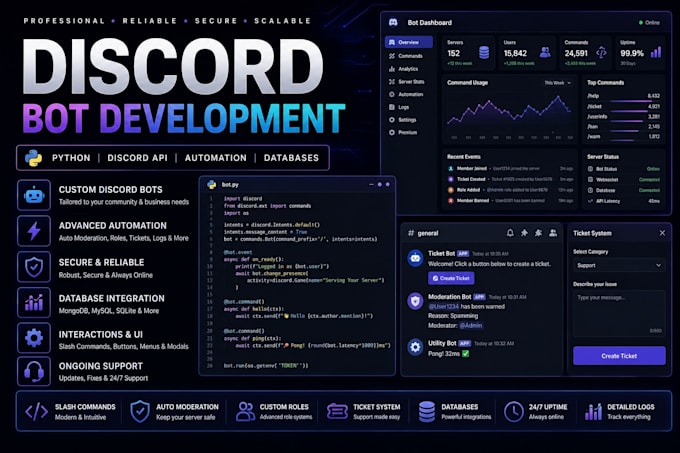Image resolution: width=680 pixels, height=453 pixels.
Task: Click the Ticket Bot robot avatar
Action: tap(415, 258)
